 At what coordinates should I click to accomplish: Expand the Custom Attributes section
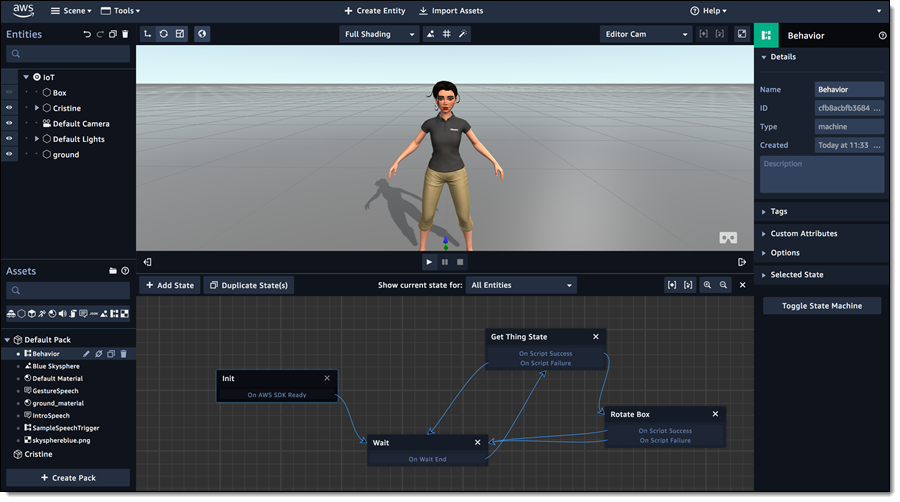point(803,233)
